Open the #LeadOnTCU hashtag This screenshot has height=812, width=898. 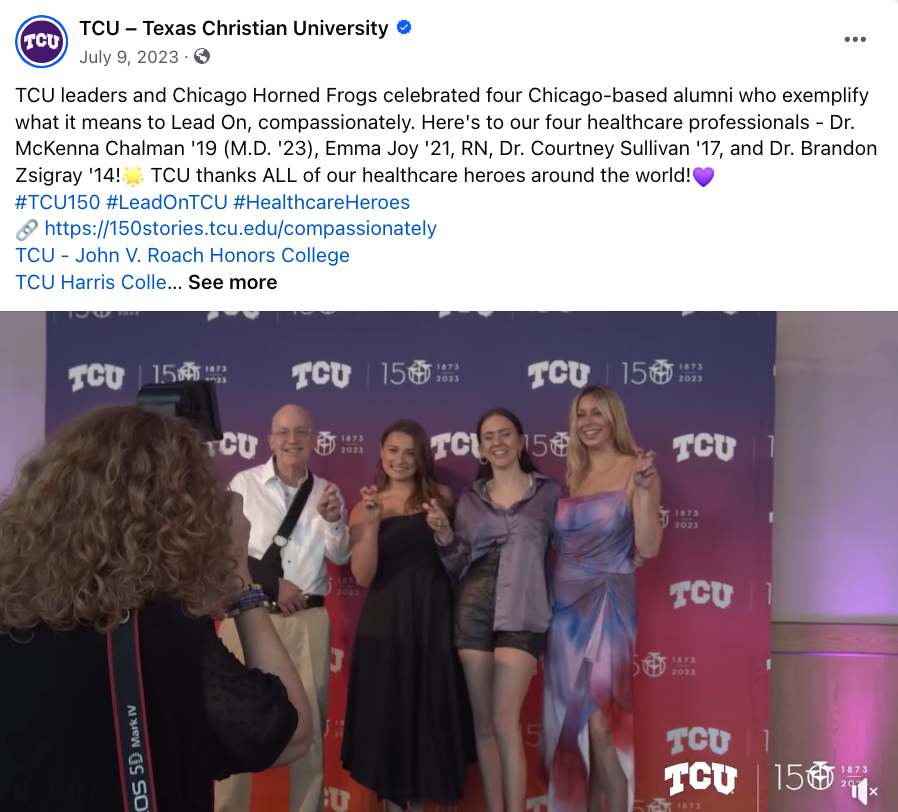167,202
